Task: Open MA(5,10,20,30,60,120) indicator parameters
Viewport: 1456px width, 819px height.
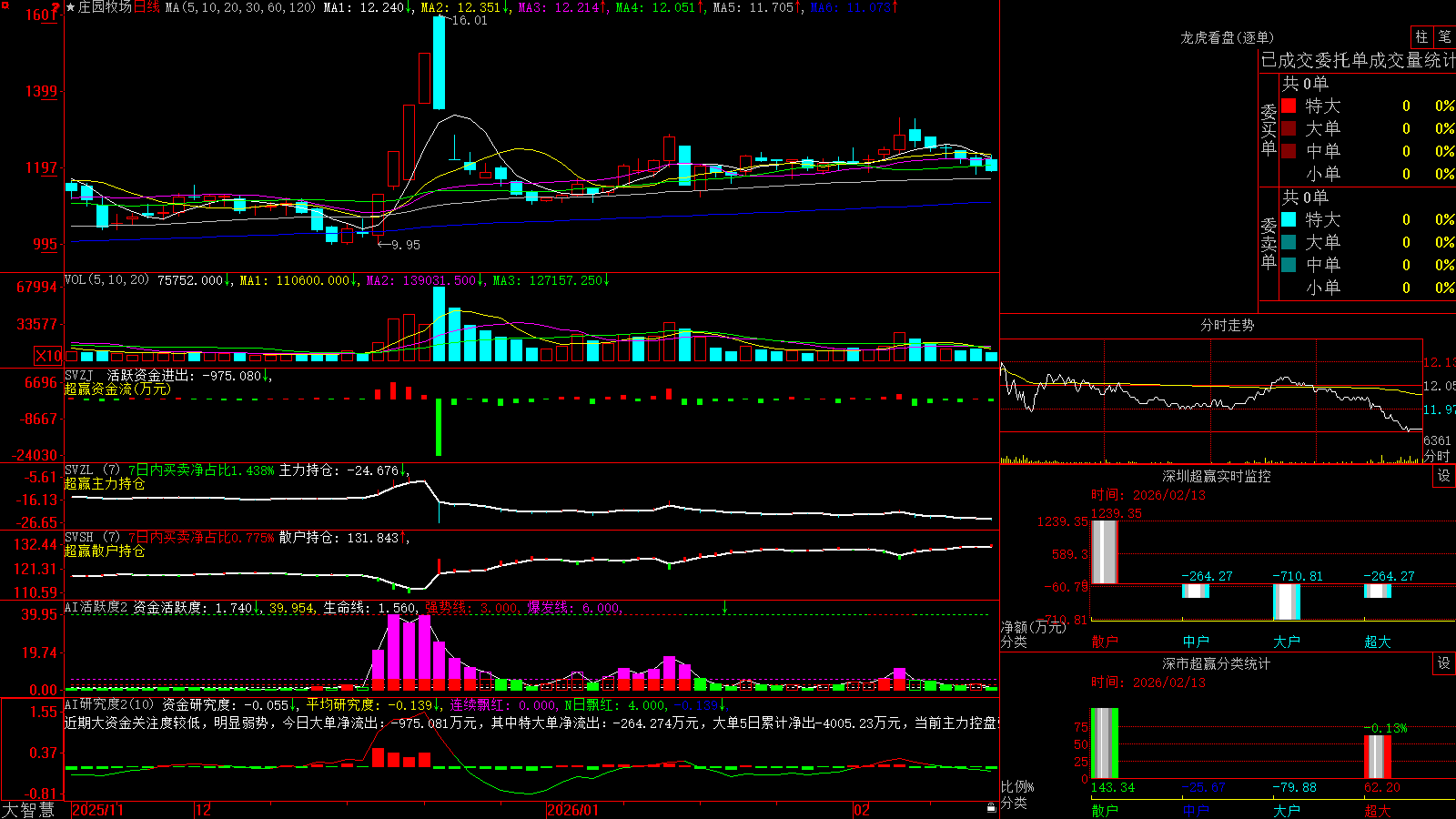Action: click(240, 7)
